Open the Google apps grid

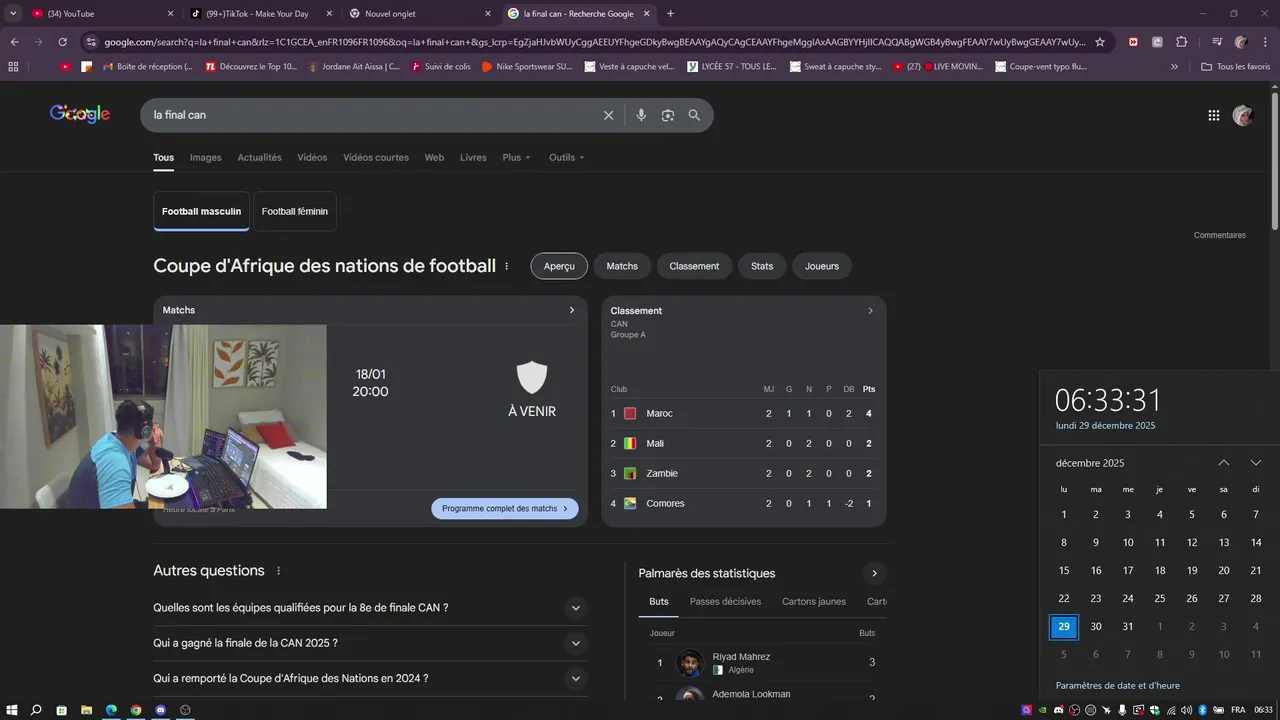1214,115
